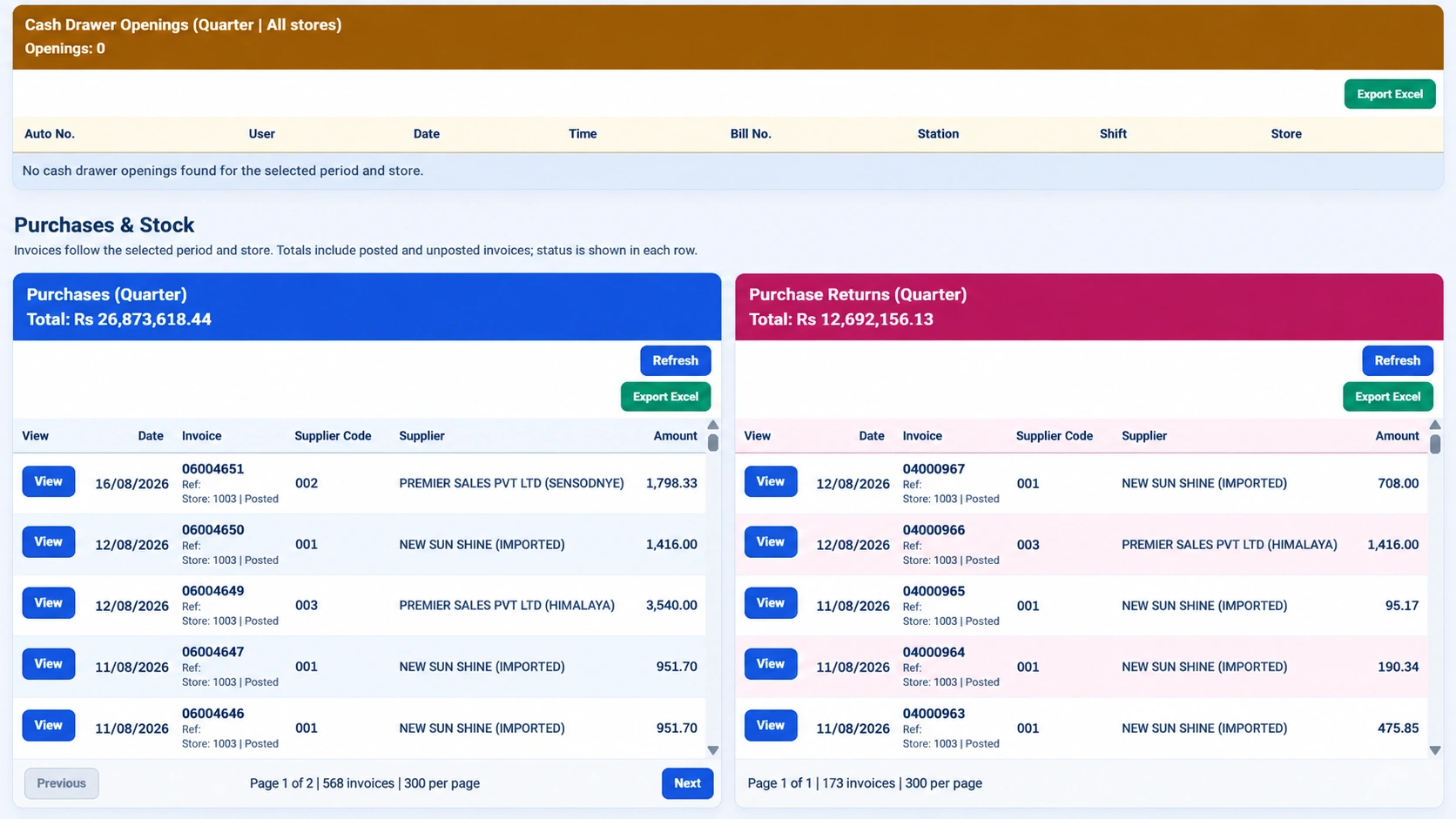
Task: Click Purchases scrollbar up arrow
Action: coord(713,425)
